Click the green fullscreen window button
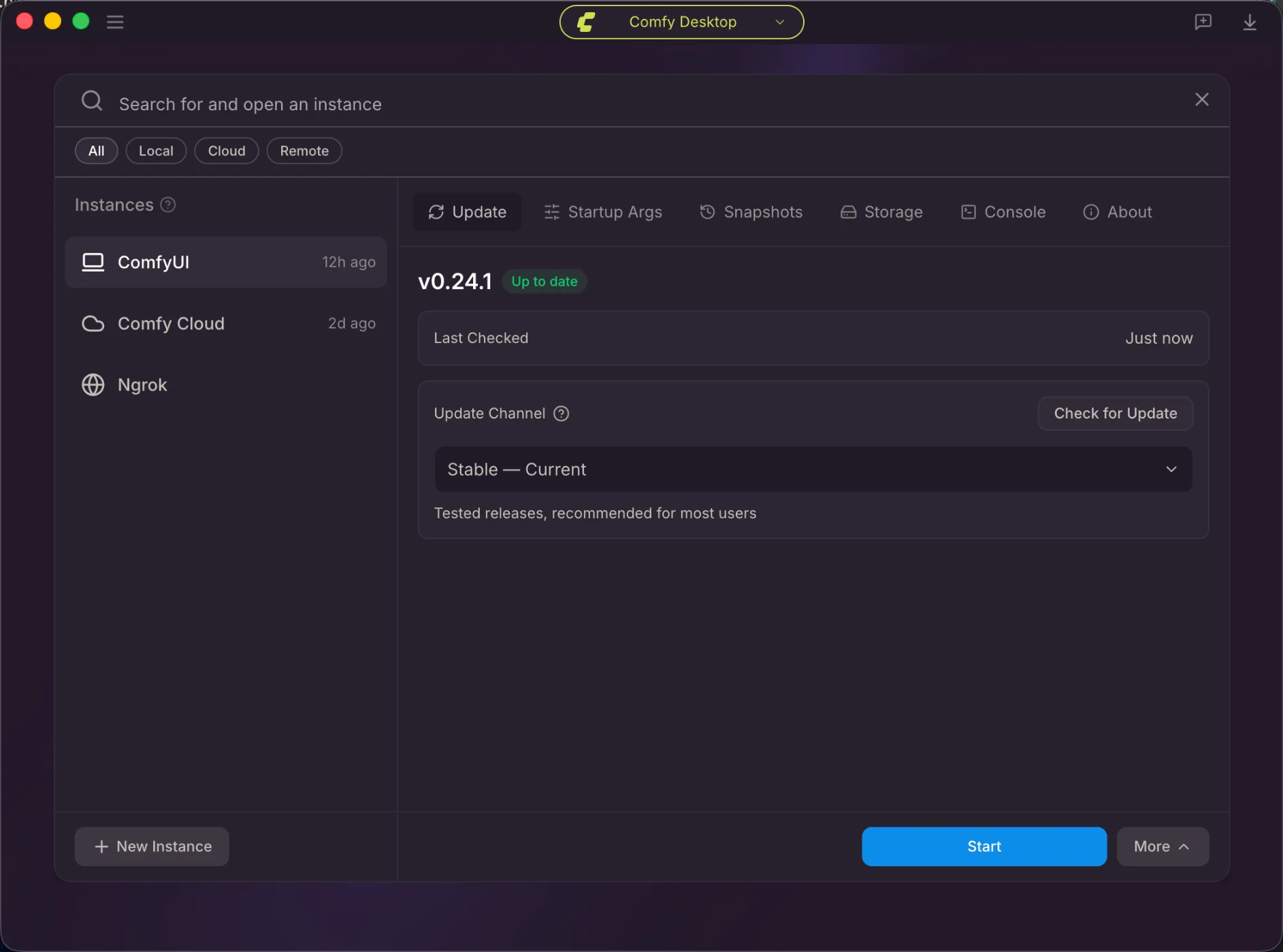The height and width of the screenshot is (952, 1283). [81, 21]
